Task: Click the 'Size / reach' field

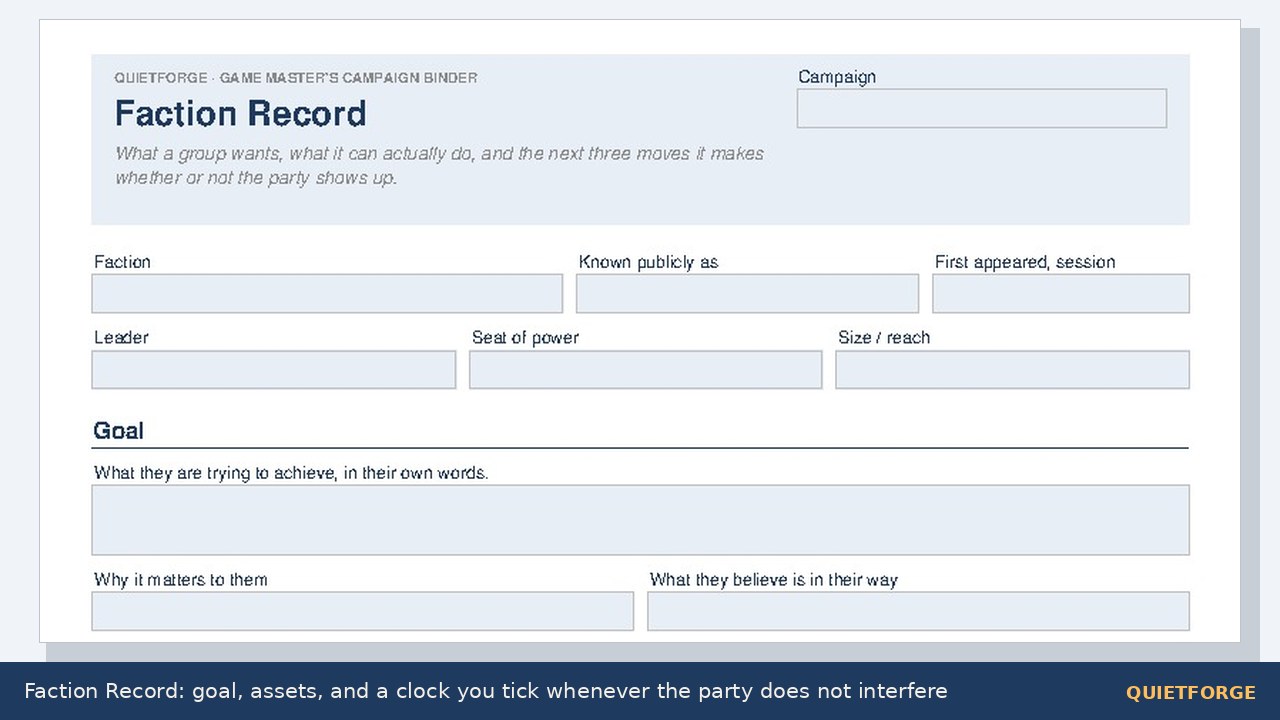Action: point(1012,370)
